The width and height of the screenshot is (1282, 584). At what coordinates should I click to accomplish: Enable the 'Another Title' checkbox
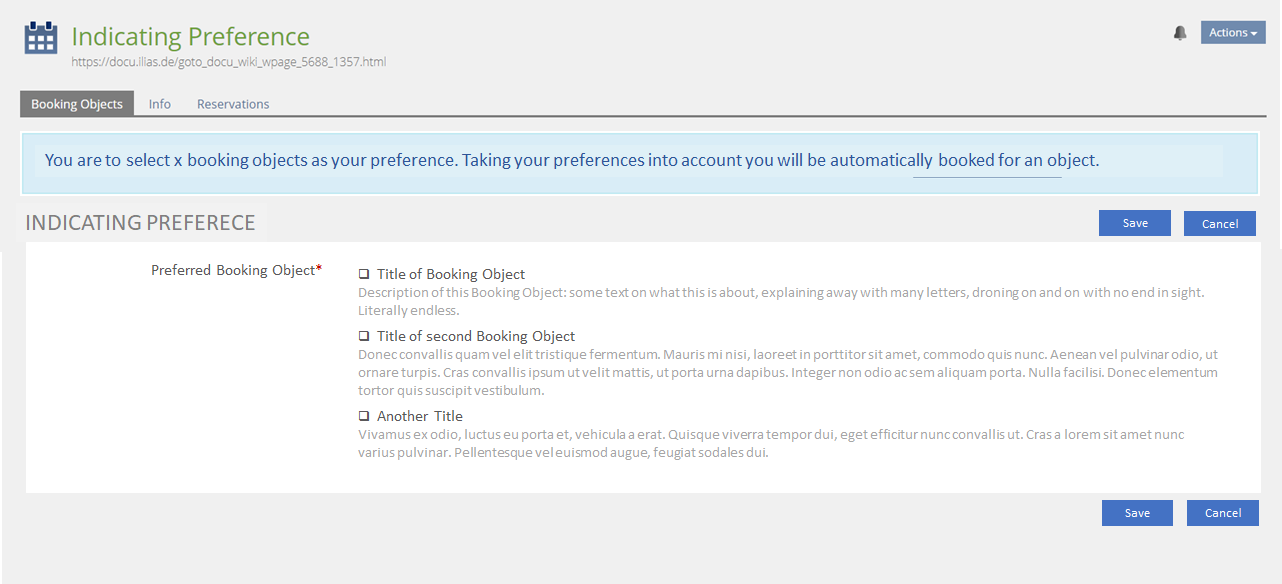pos(364,416)
